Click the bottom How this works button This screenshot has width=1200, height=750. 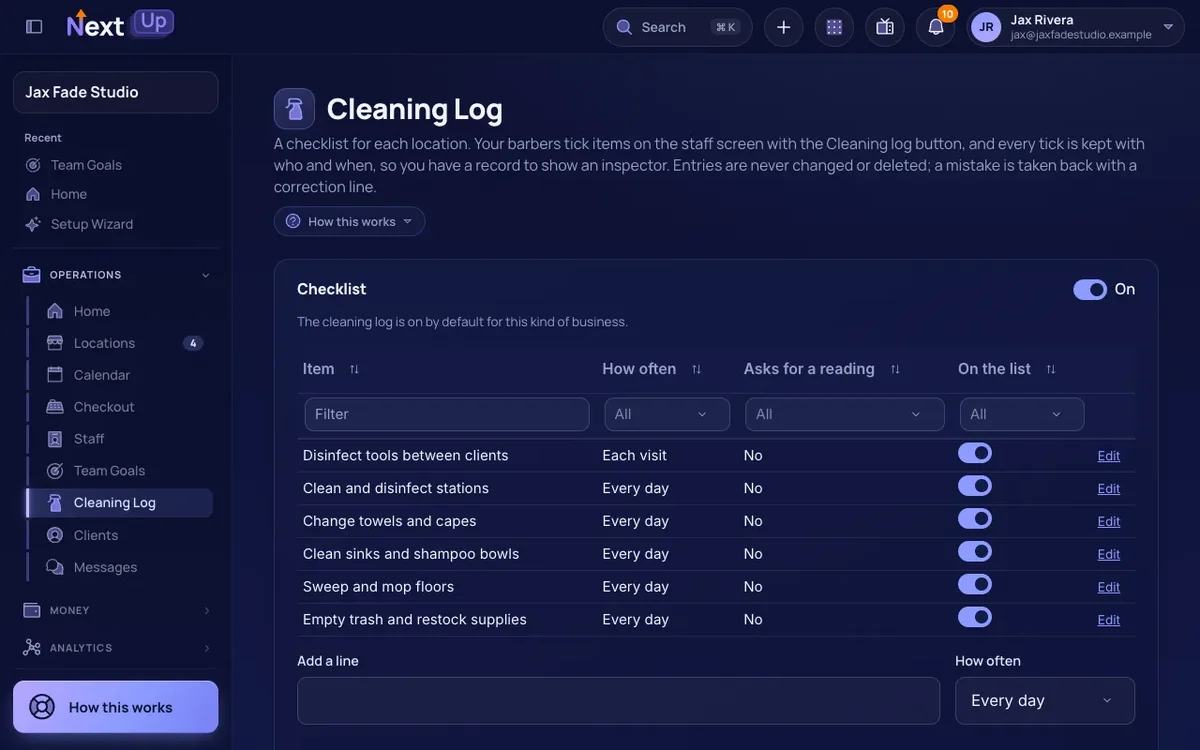point(116,707)
